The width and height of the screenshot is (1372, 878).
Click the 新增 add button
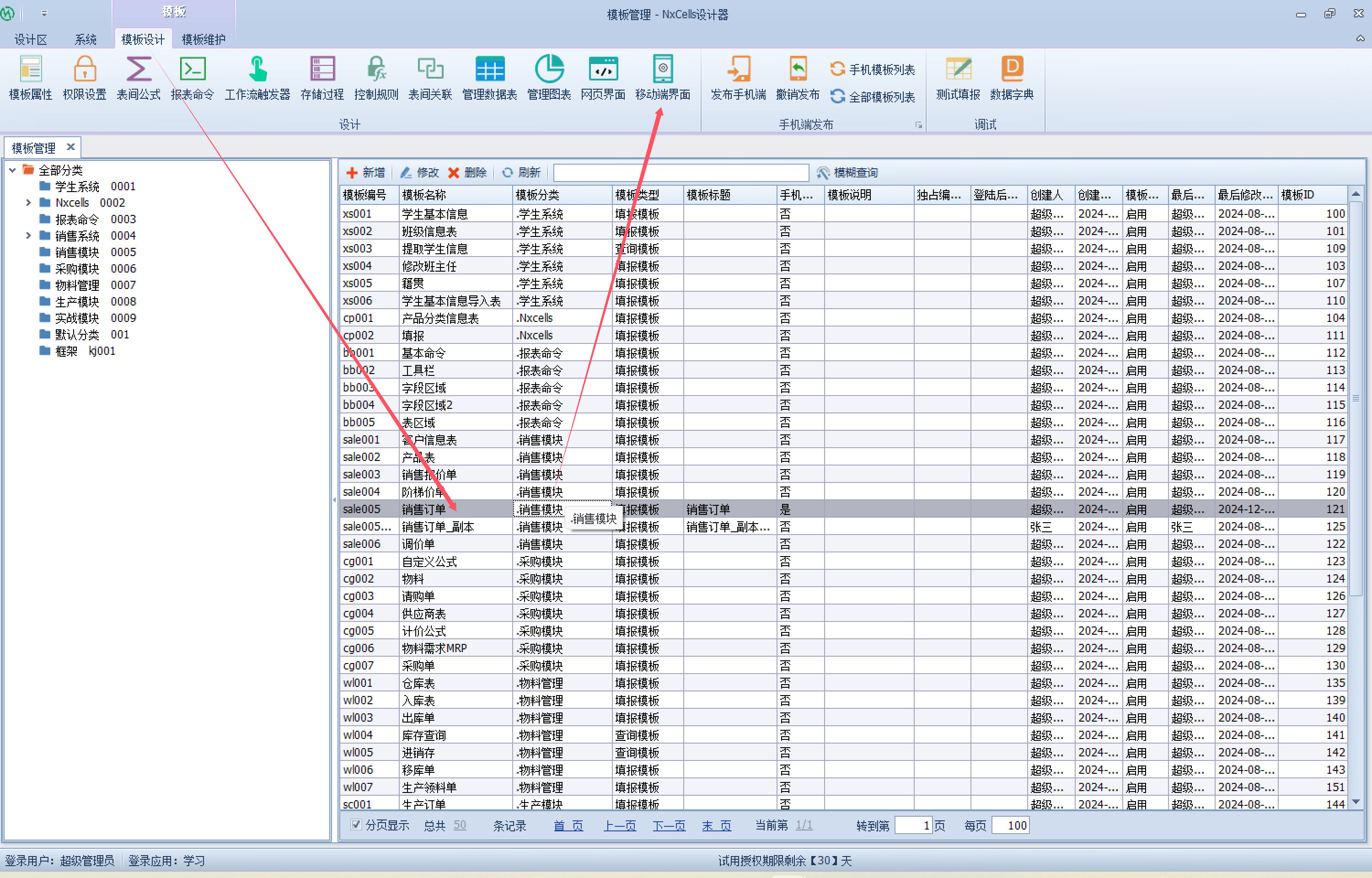tap(365, 173)
